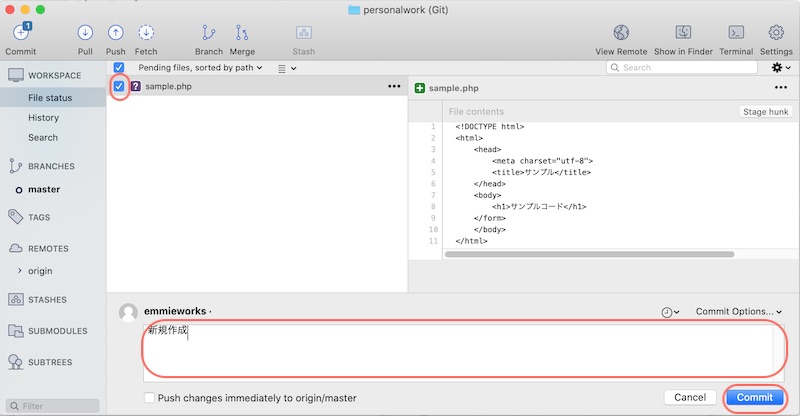This screenshot has height=416, width=800.
Task: Open the list view mode dropdown
Action: pos(287,68)
